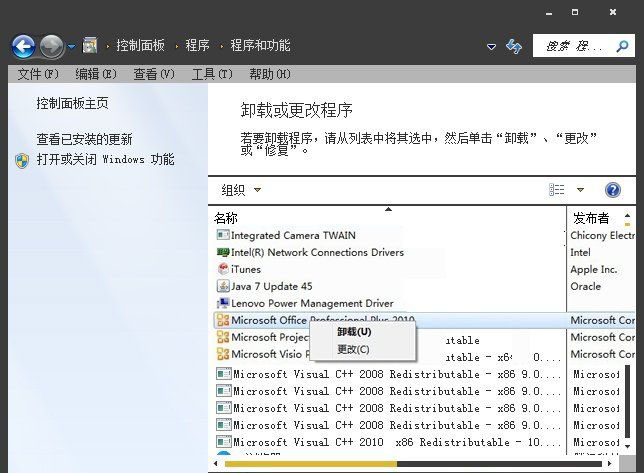Open the view options dropdown arrow

[x=580, y=190]
